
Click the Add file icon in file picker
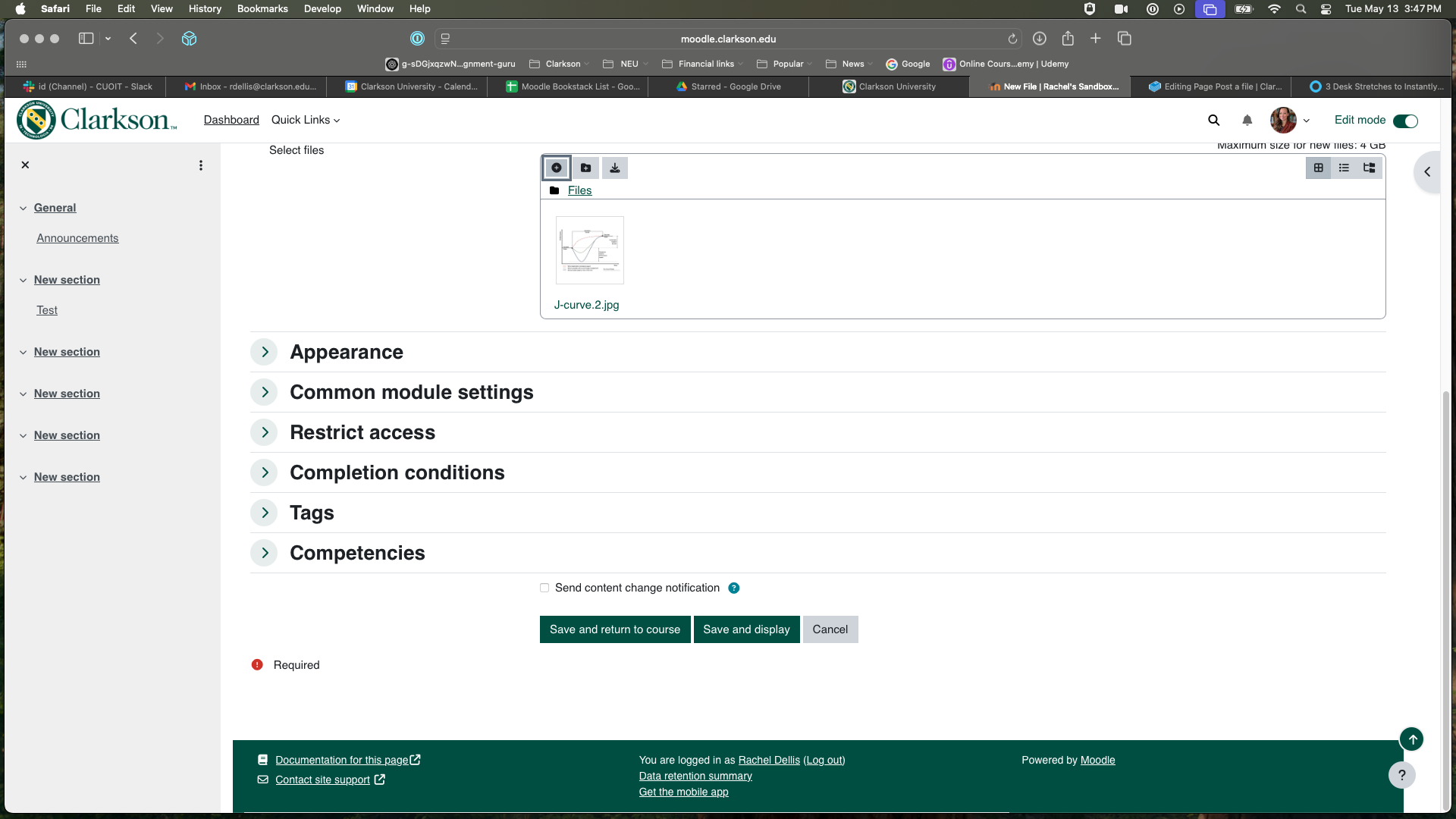[557, 168]
